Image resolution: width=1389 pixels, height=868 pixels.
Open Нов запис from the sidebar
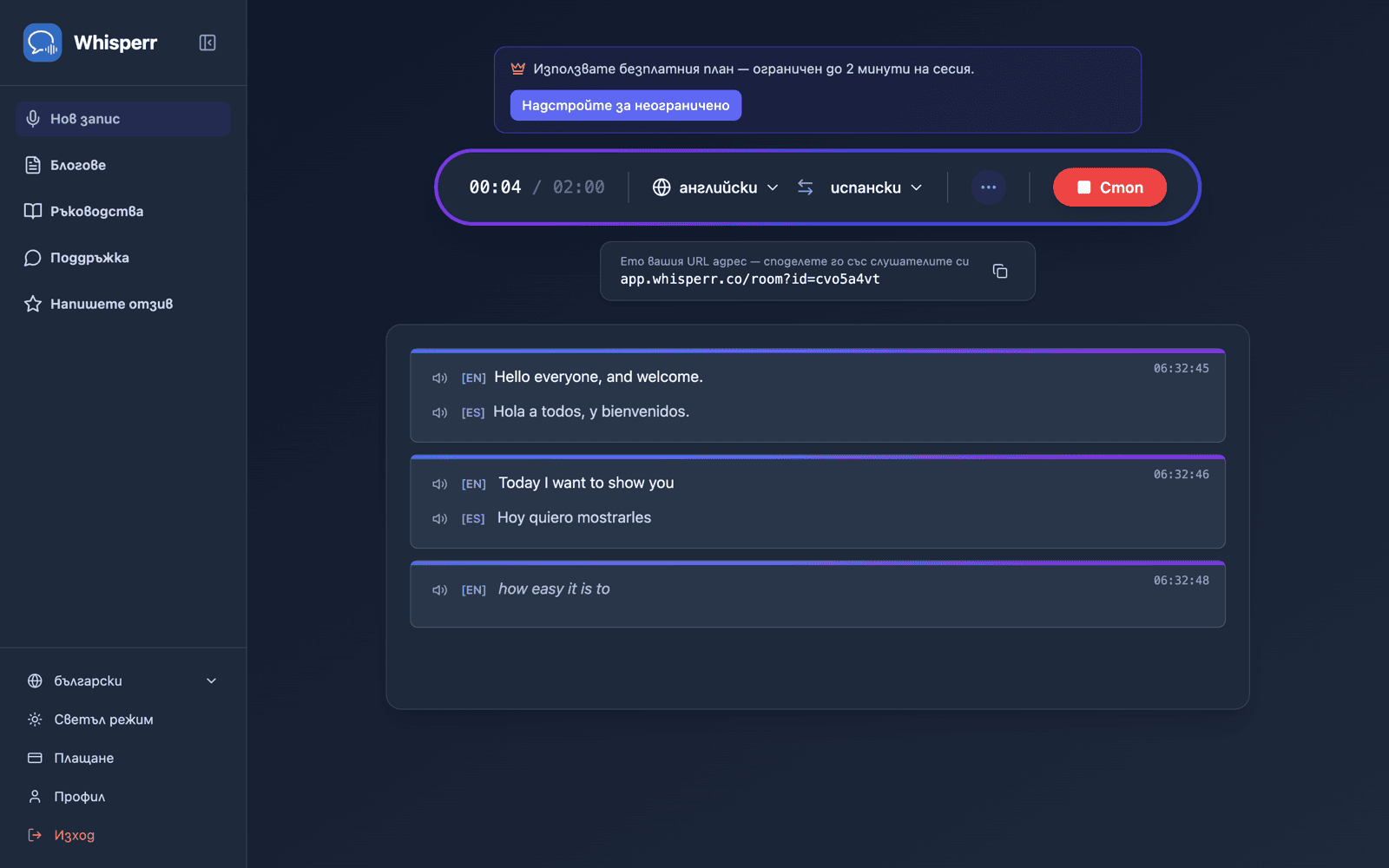click(122, 119)
